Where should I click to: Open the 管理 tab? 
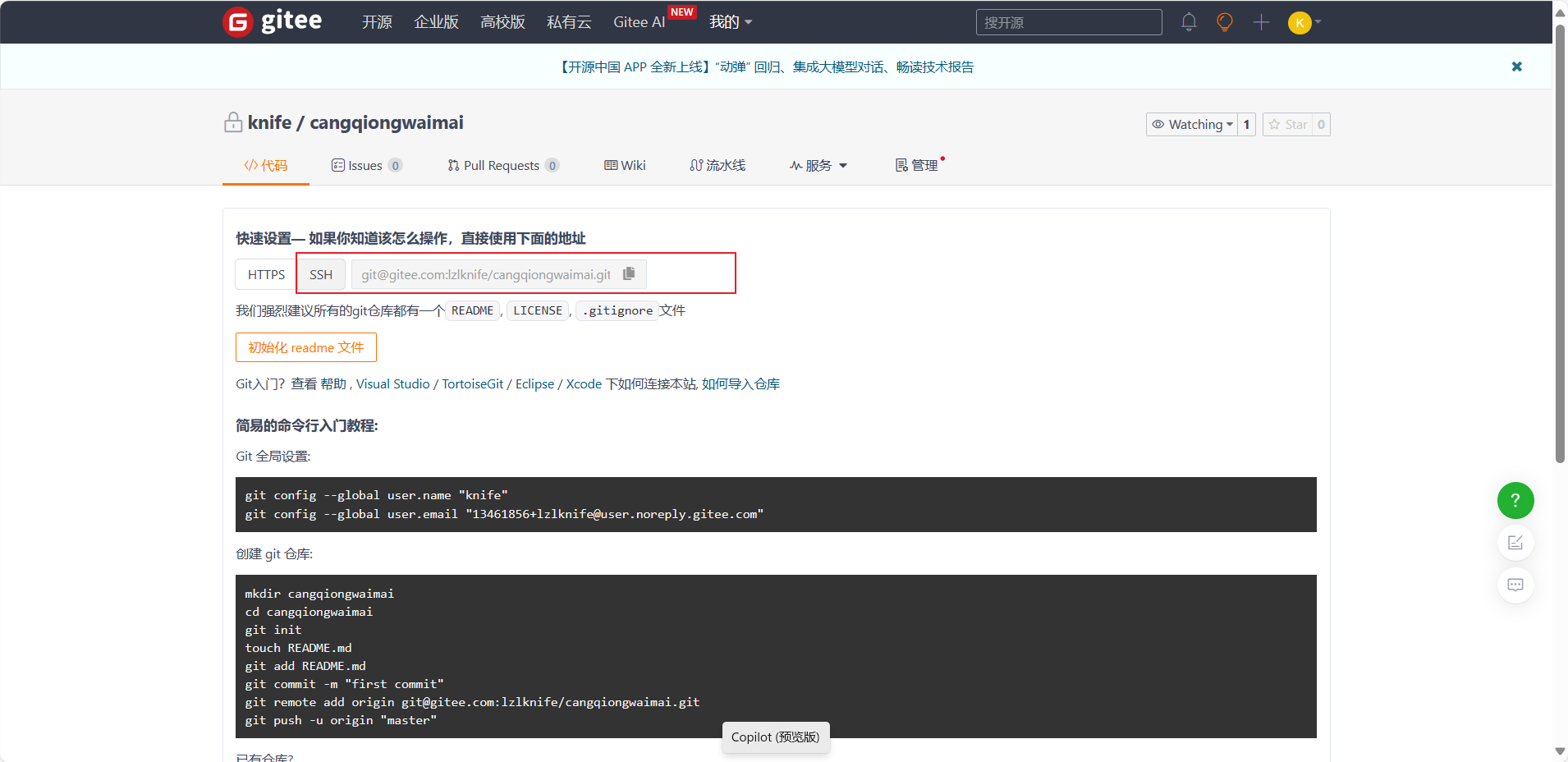917,165
